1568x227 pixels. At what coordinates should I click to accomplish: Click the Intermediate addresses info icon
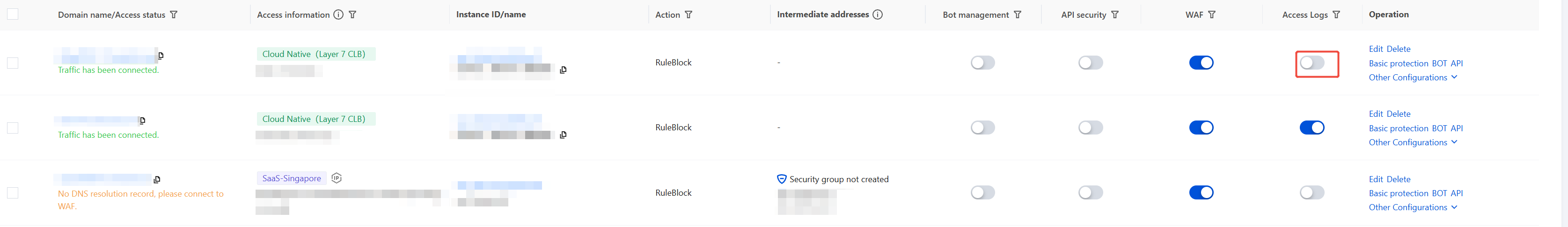tap(878, 14)
